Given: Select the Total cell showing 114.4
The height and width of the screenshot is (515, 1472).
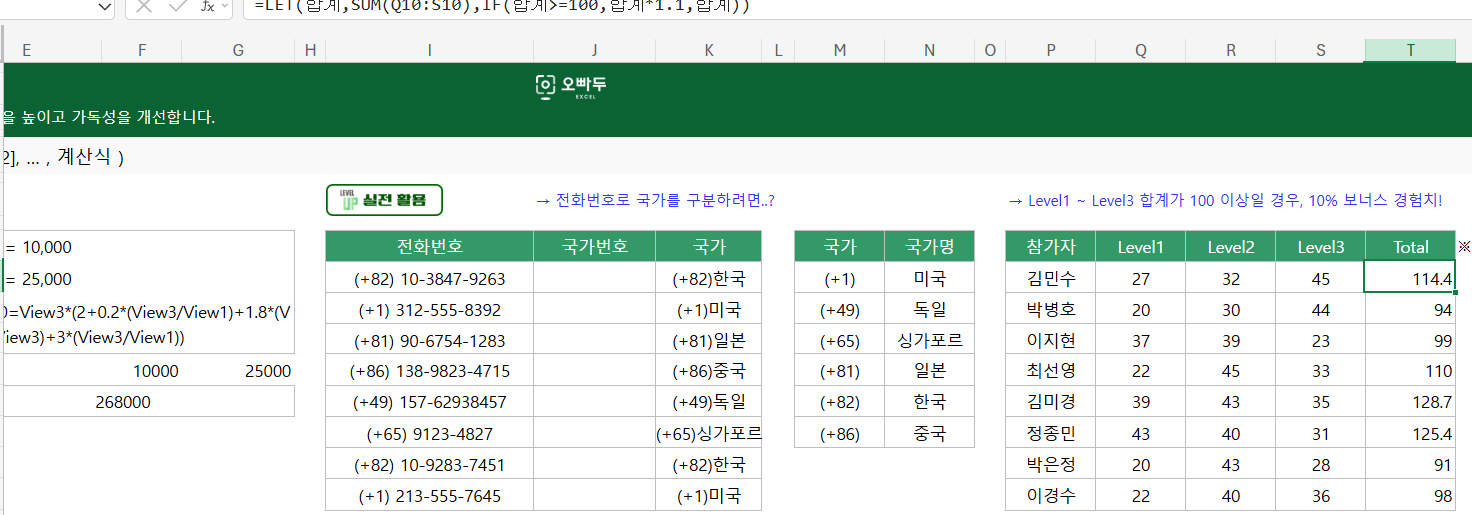Looking at the screenshot, I should (1411, 279).
